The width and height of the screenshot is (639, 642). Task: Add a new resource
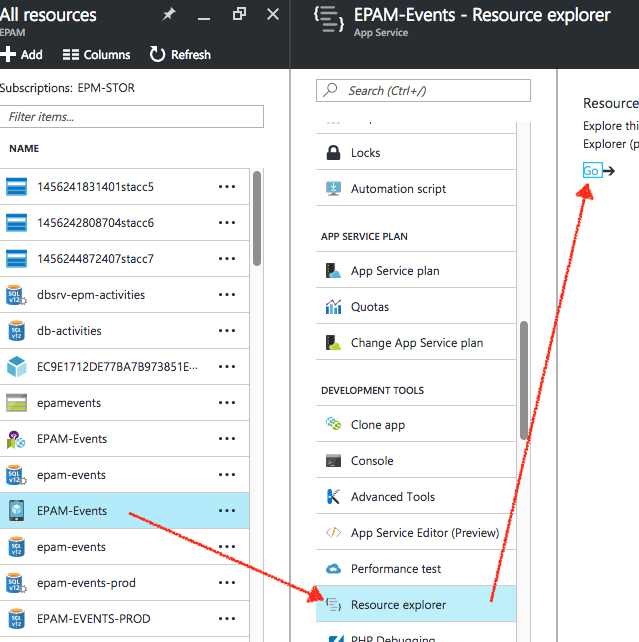point(21,54)
